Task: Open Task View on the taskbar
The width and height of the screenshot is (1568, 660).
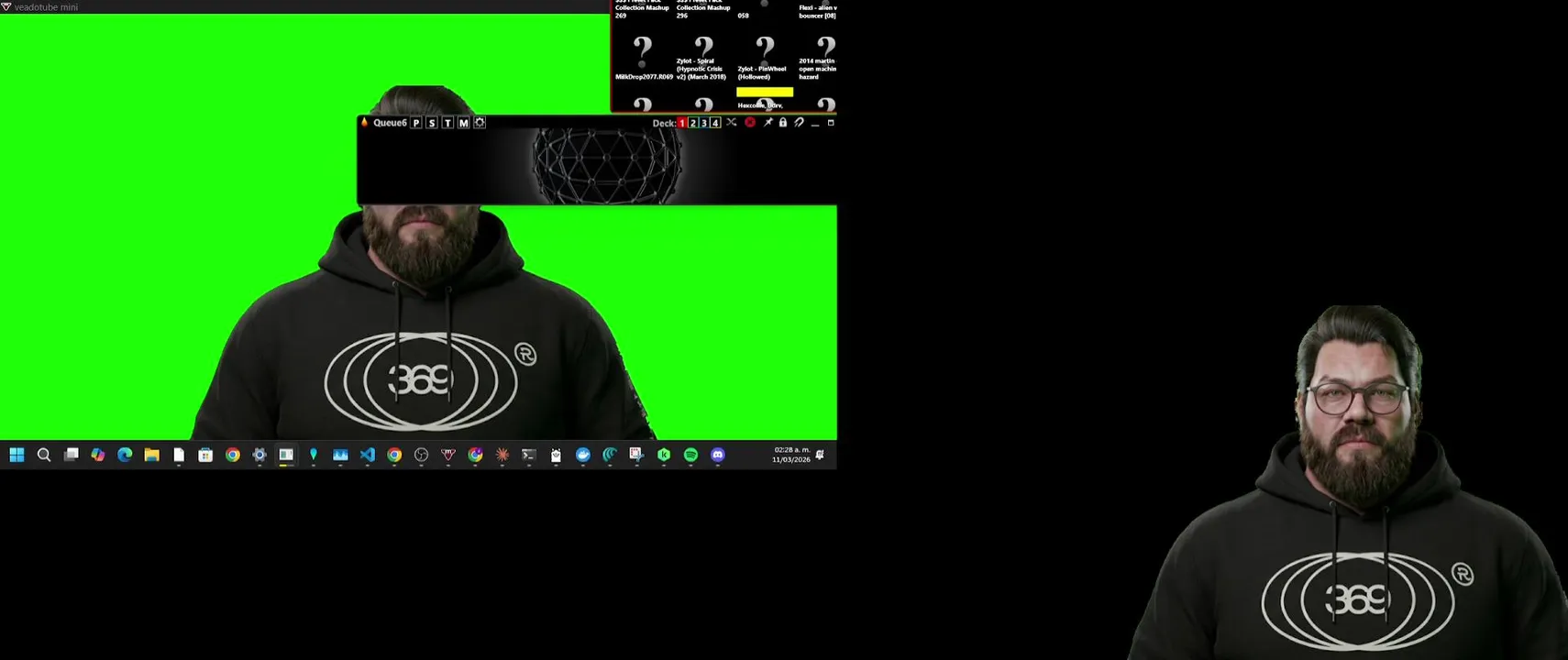Action: [71, 455]
